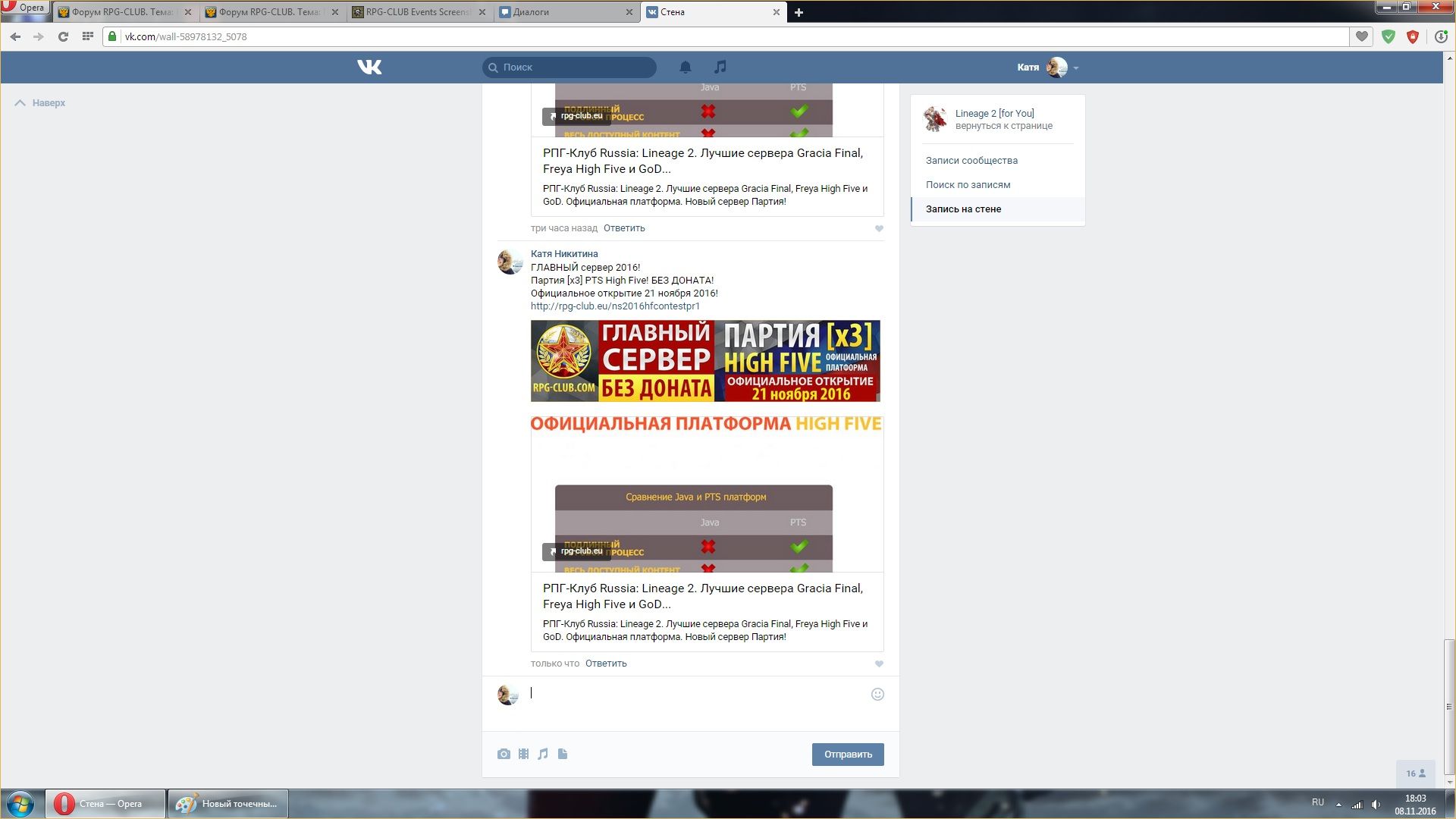Click the Отправить button
The width and height of the screenshot is (1456, 819).
(x=848, y=755)
